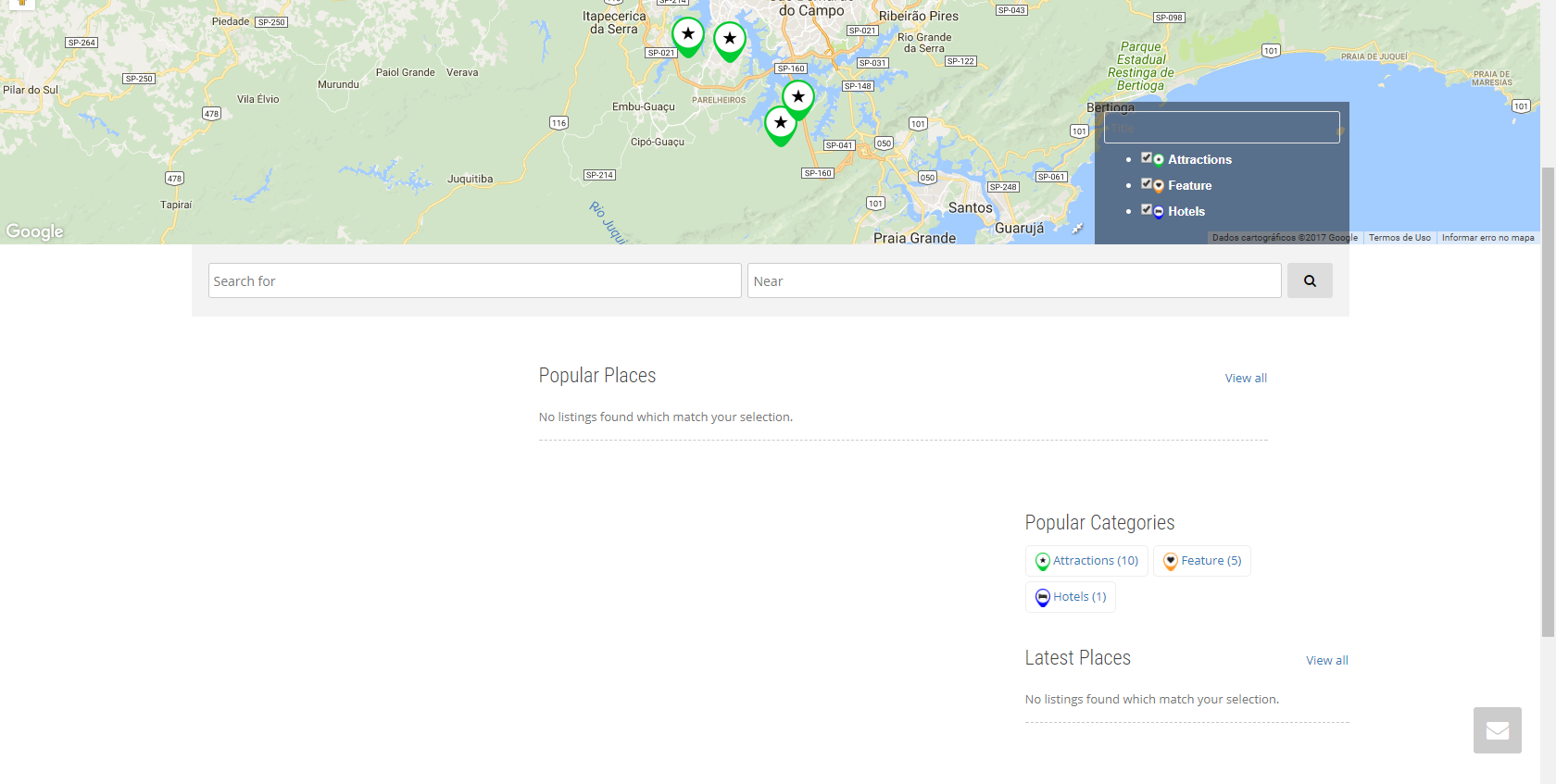Image resolution: width=1556 pixels, height=784 pixels.
Task: Click the Praia Grande map label
Action: click(x=914, y=238)
